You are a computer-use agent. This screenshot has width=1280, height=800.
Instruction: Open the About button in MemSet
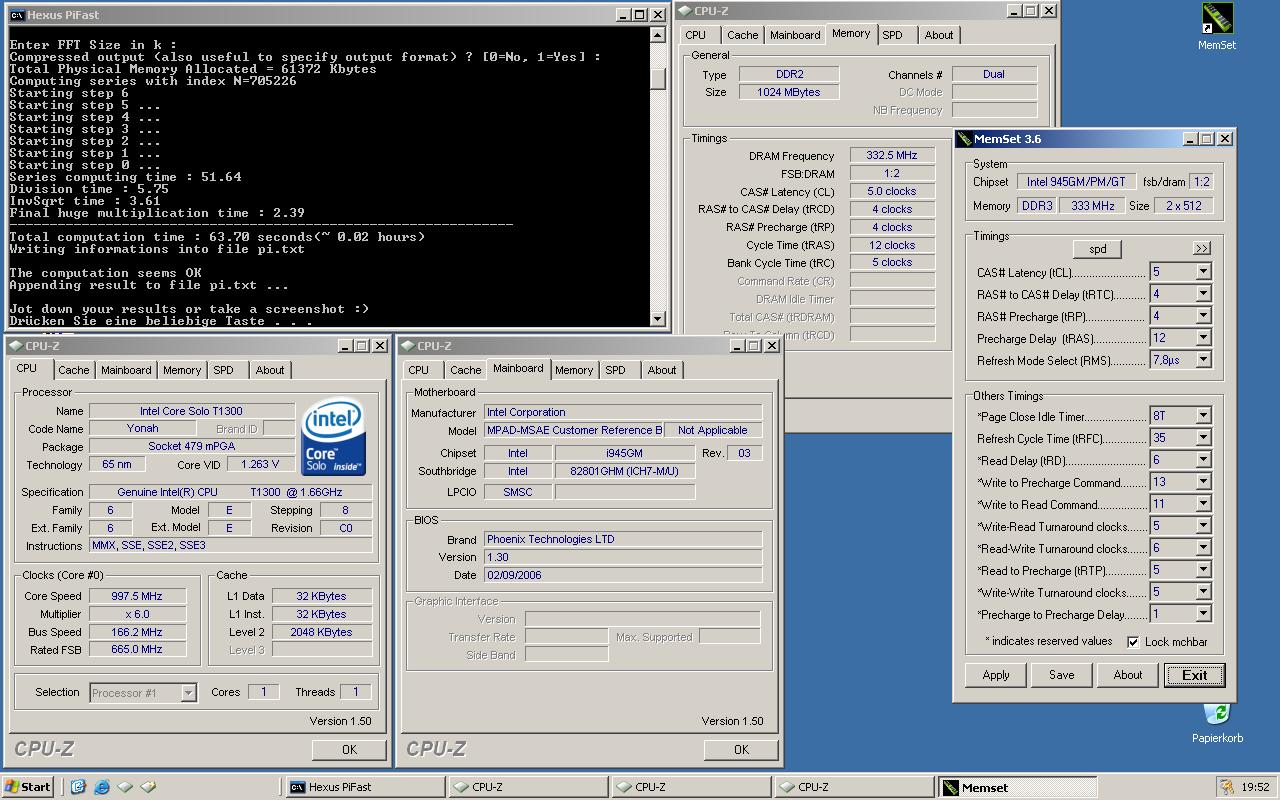click(1128, 675)
